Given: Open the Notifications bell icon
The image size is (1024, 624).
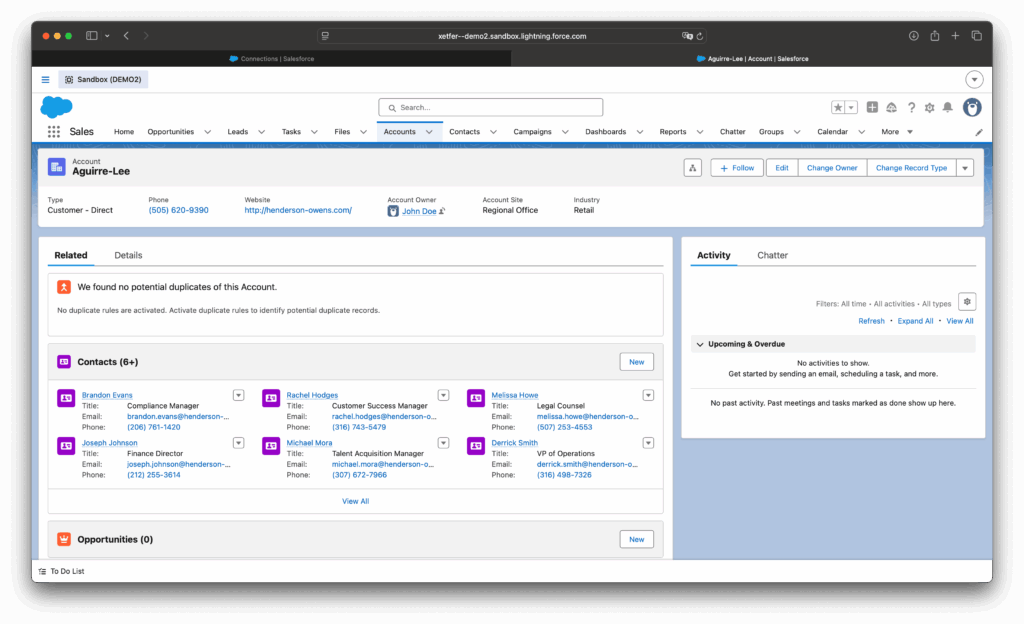Looking at the screenshot, I should [948, 108].
